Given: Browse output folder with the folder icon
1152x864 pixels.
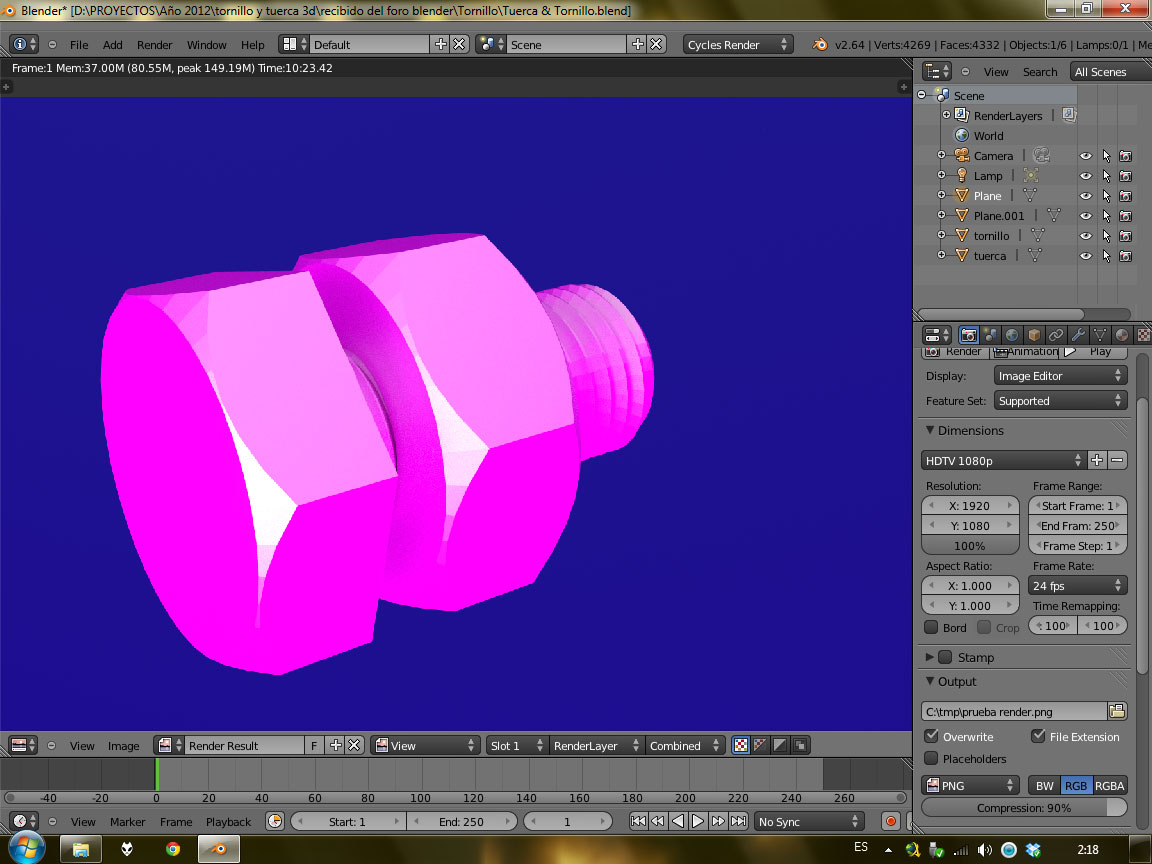Looking at the screenshot, I should (1117, 711).
